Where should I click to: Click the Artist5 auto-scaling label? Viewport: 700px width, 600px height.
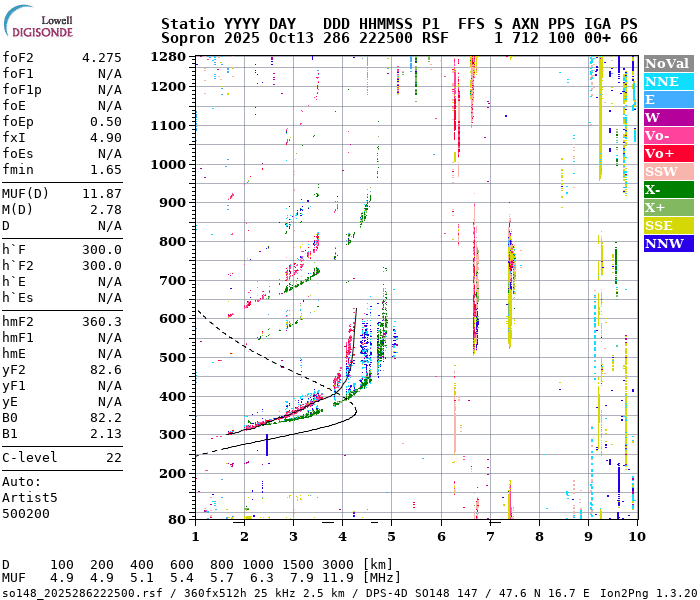(x=30, y=497)
